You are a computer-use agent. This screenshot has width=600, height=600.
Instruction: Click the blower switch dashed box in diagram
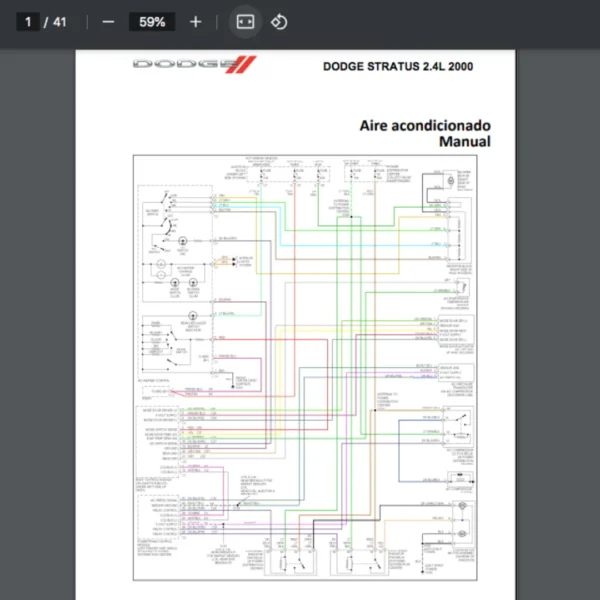pos(175,242)
